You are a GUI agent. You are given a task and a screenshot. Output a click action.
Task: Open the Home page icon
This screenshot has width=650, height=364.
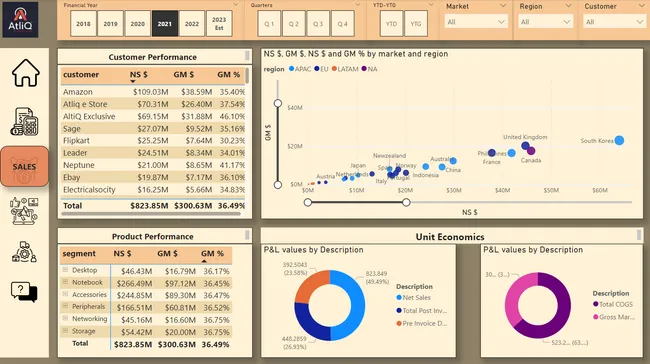click(26, 73)
